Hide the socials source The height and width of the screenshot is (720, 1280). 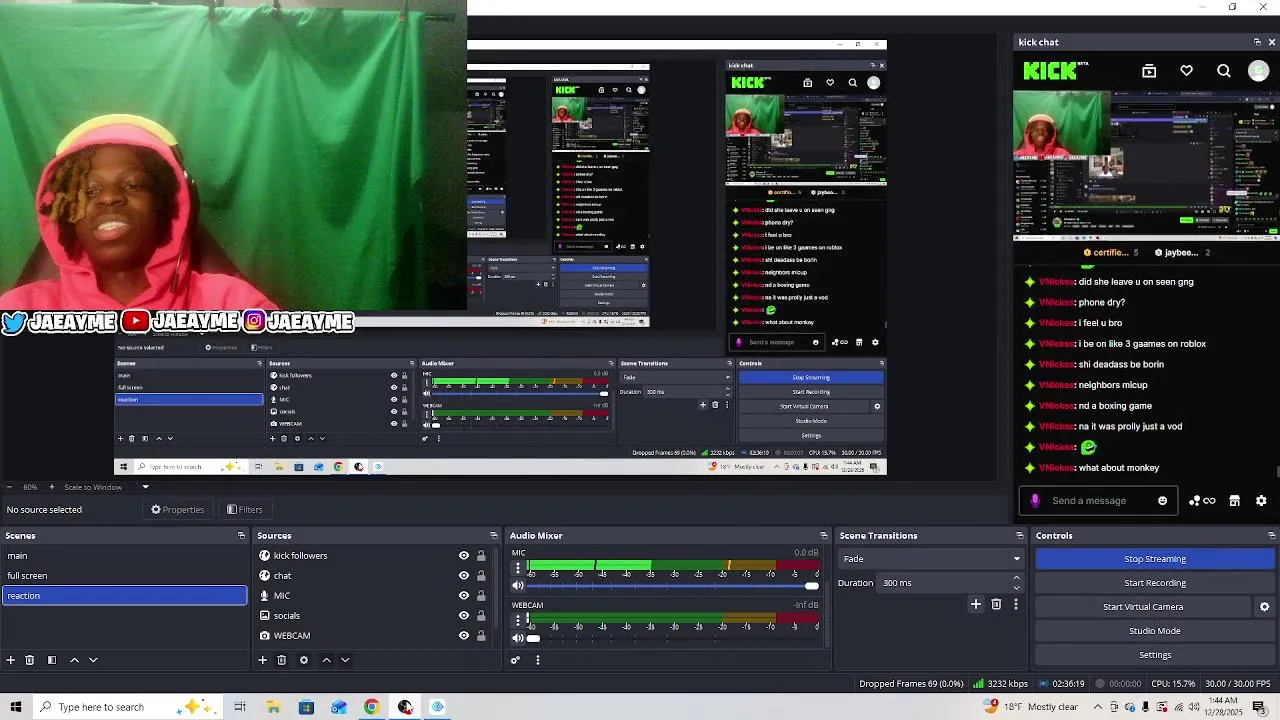pos(464,616)
